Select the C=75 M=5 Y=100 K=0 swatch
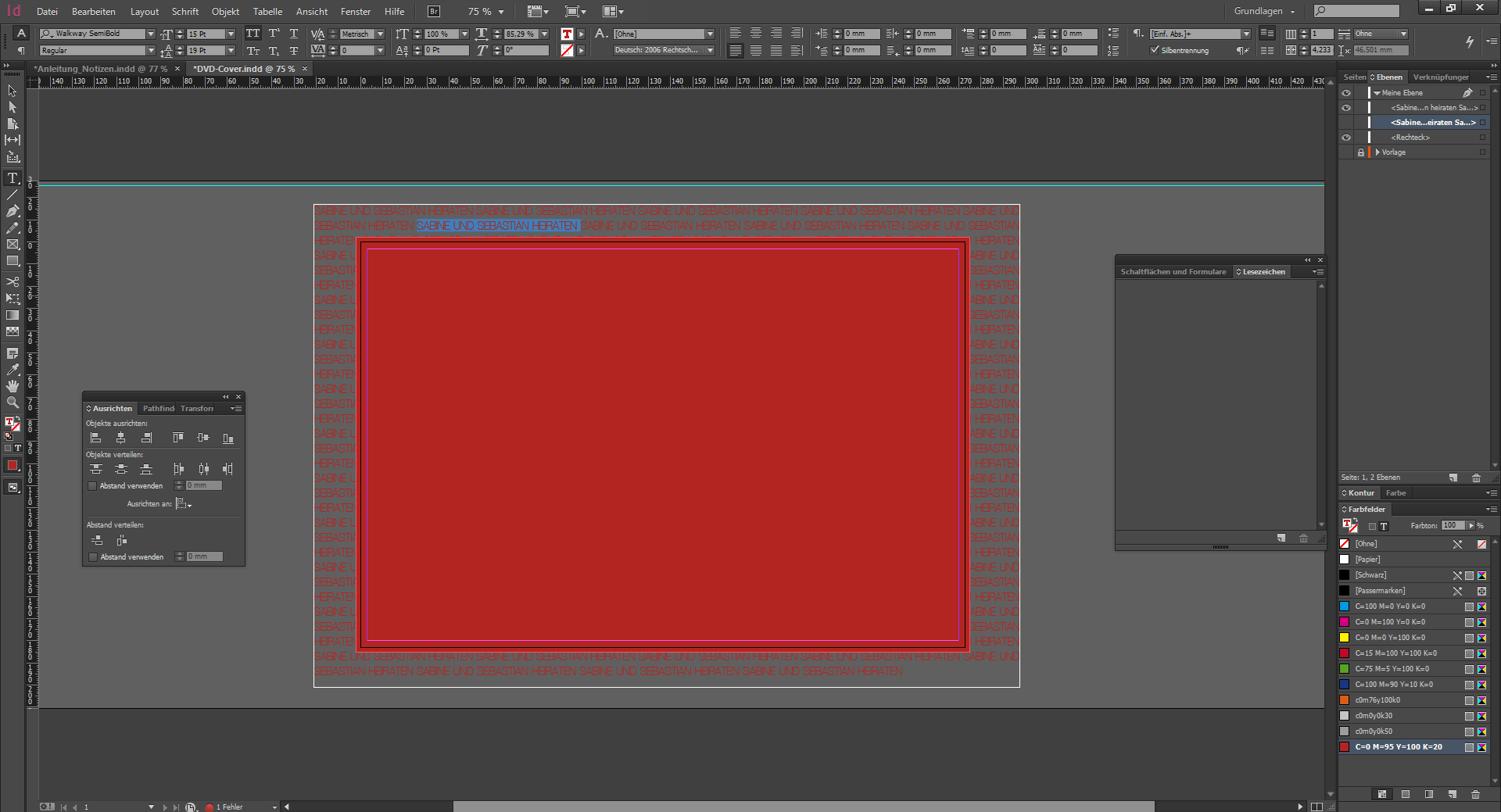 click(x=1392, y=669)
